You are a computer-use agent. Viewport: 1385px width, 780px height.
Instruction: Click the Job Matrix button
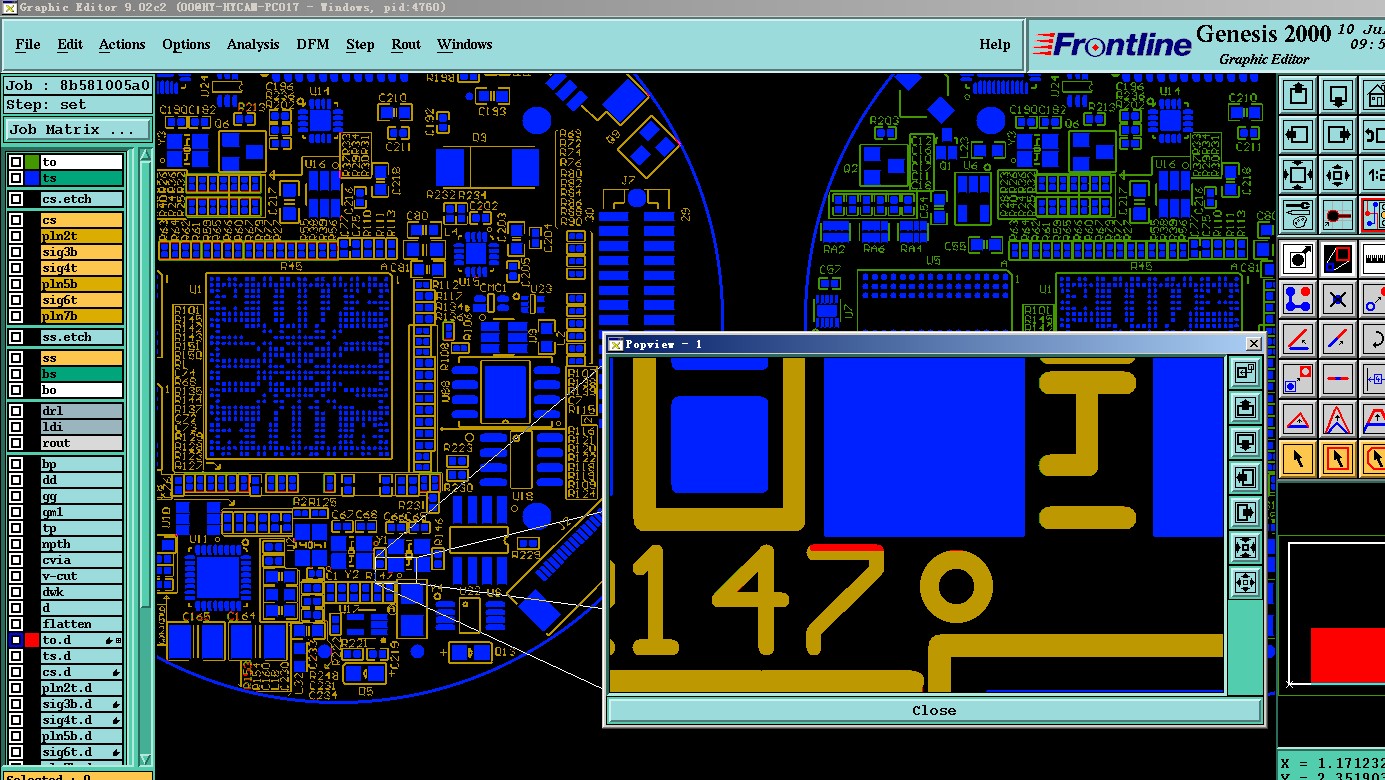[78, 129]
